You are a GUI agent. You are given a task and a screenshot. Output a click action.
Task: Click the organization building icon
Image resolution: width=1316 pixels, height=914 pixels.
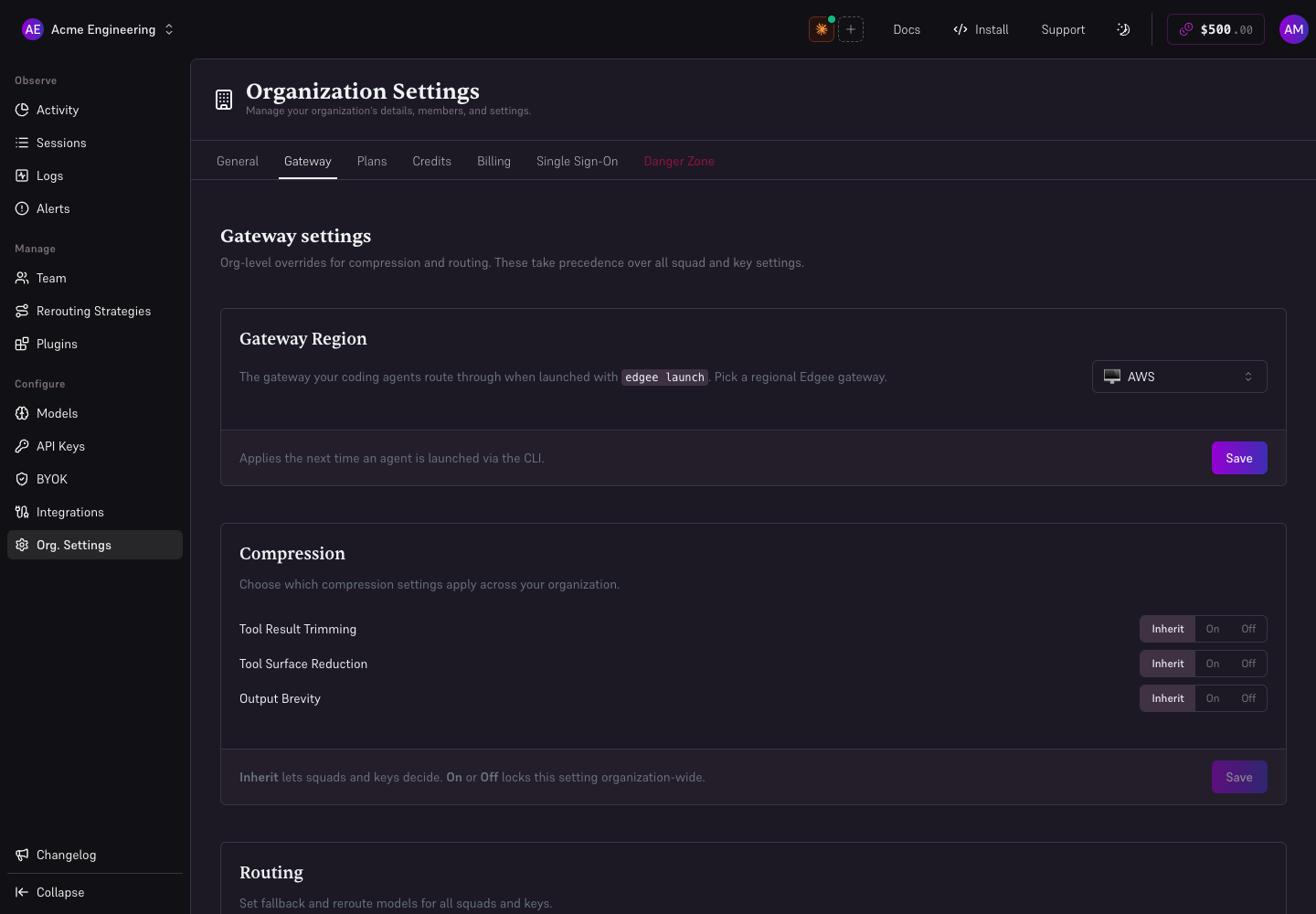[224, 100]
